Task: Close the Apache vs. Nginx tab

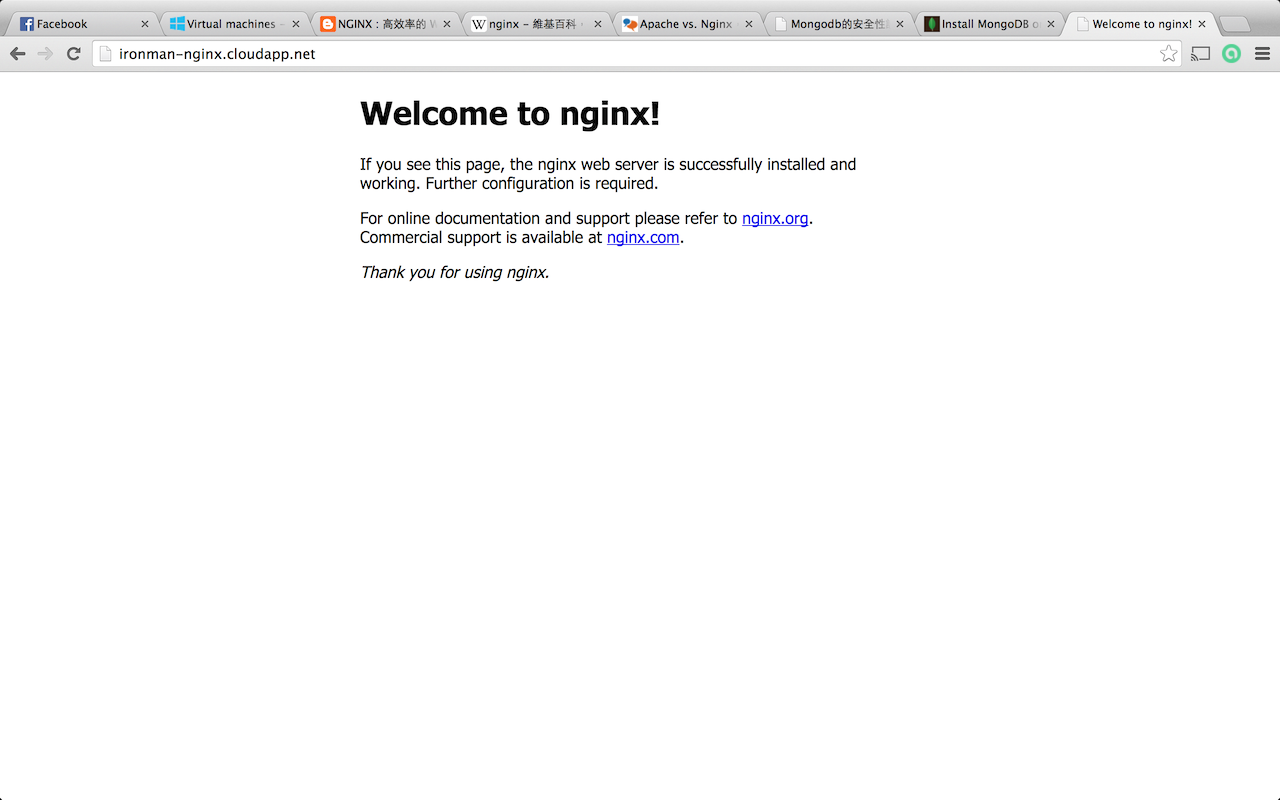Action: click(x=748, y=24)
